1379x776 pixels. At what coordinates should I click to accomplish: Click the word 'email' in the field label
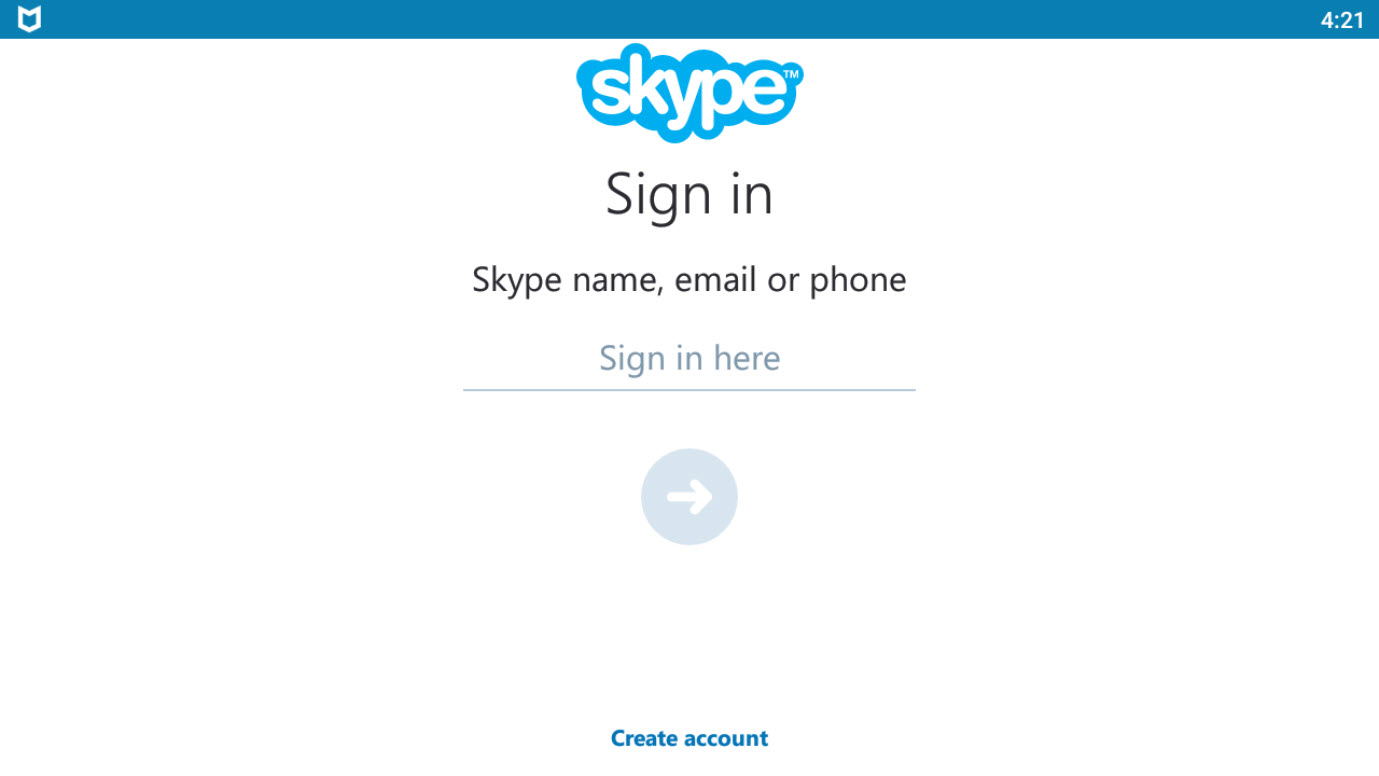point(715,279)
